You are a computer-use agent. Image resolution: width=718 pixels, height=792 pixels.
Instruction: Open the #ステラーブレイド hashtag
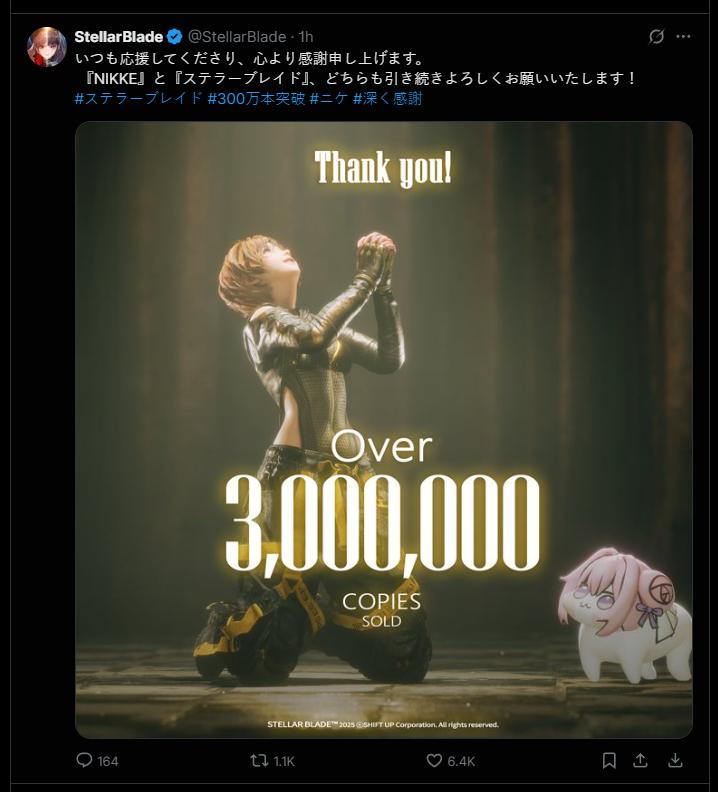138,98
